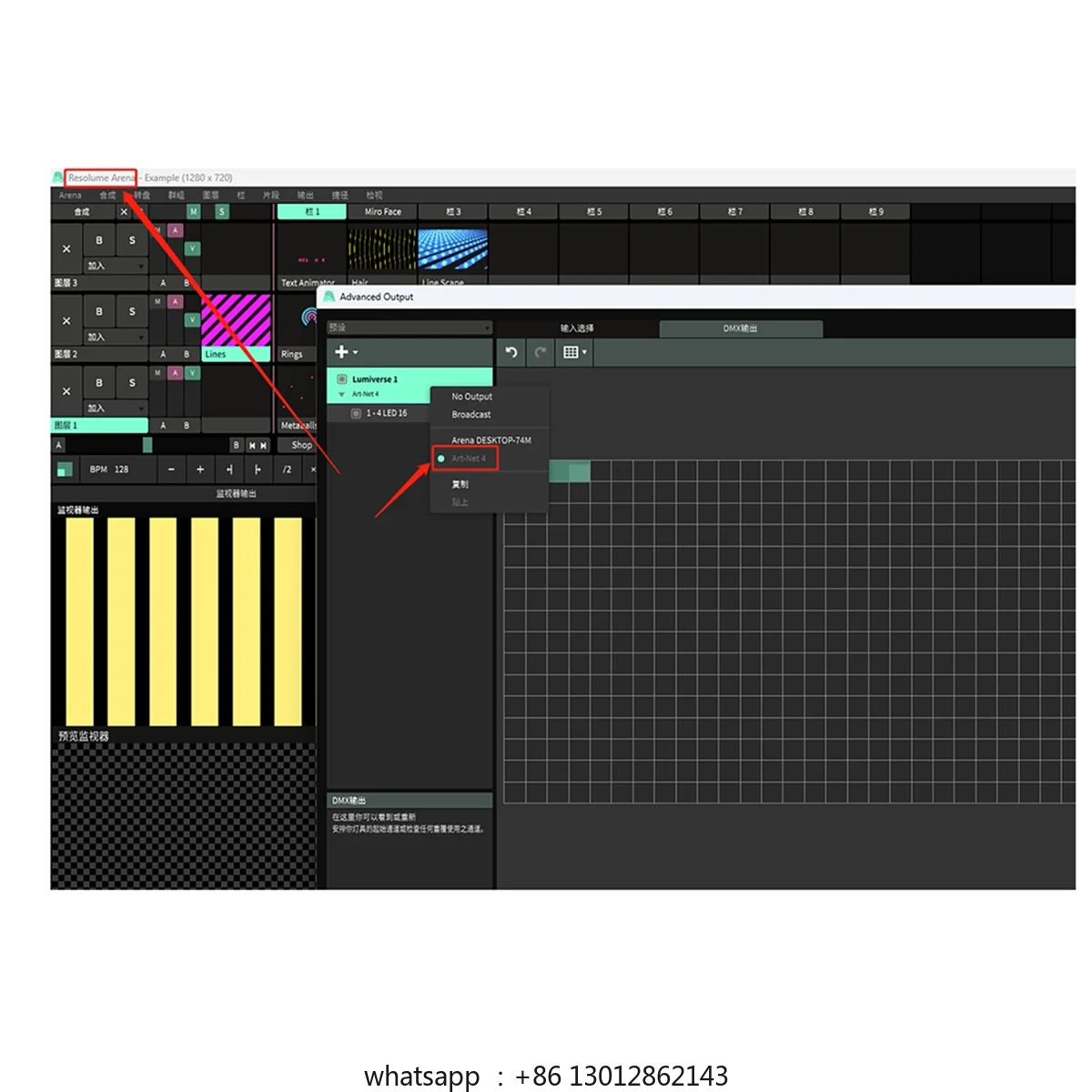The height and width of the screenshot is (1092, 1092).
Task: Trigger the Text Animator clip thumbnail
Action: tap(311, 249)
